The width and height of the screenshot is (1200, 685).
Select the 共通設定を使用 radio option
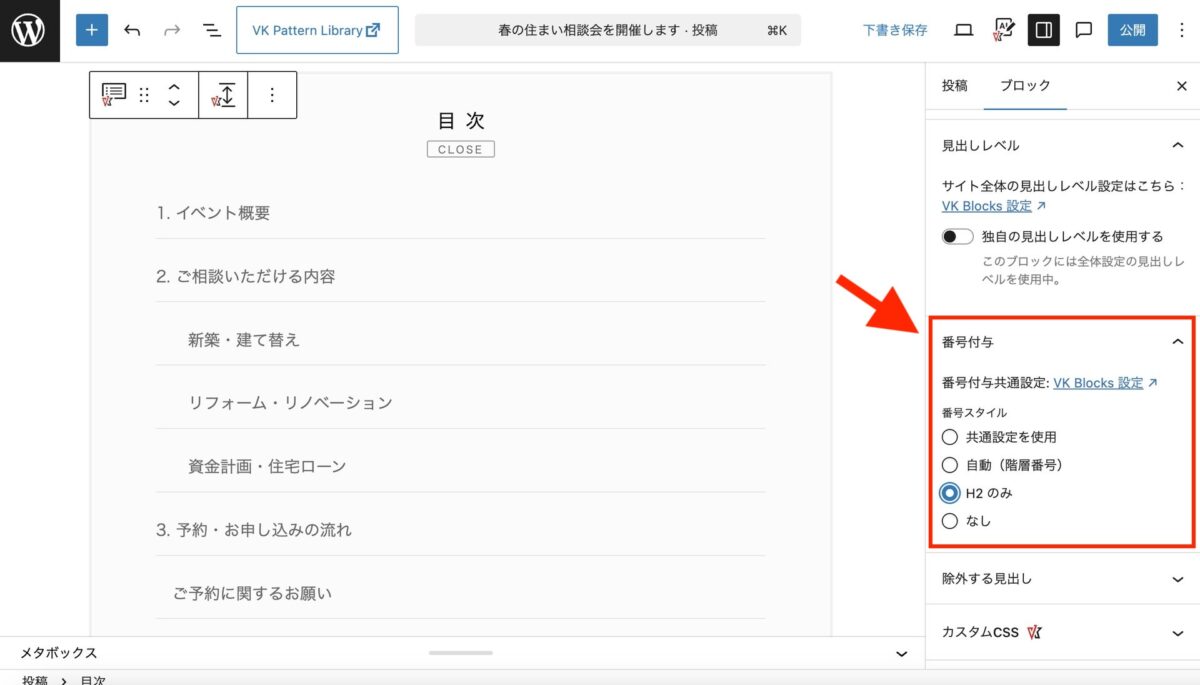pos(950,437)
